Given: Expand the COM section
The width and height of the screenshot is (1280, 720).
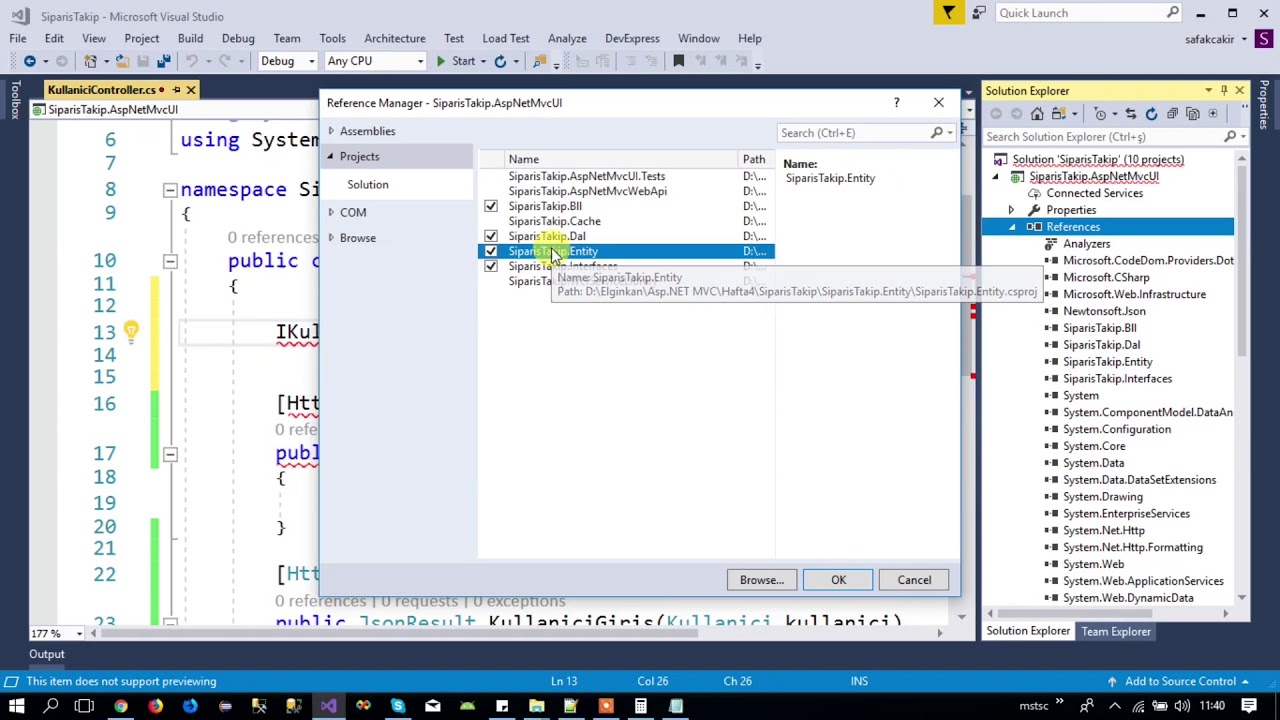Looking at the screenshot, I should [331, 212].
